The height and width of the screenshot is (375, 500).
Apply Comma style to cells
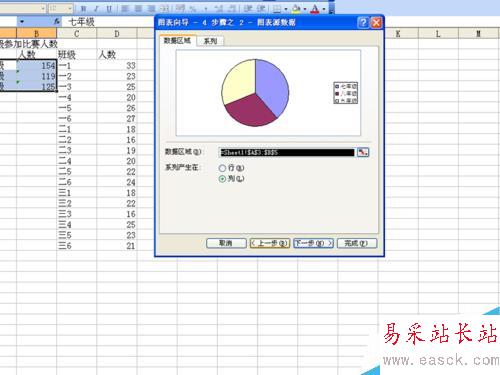tap(206, 8)
